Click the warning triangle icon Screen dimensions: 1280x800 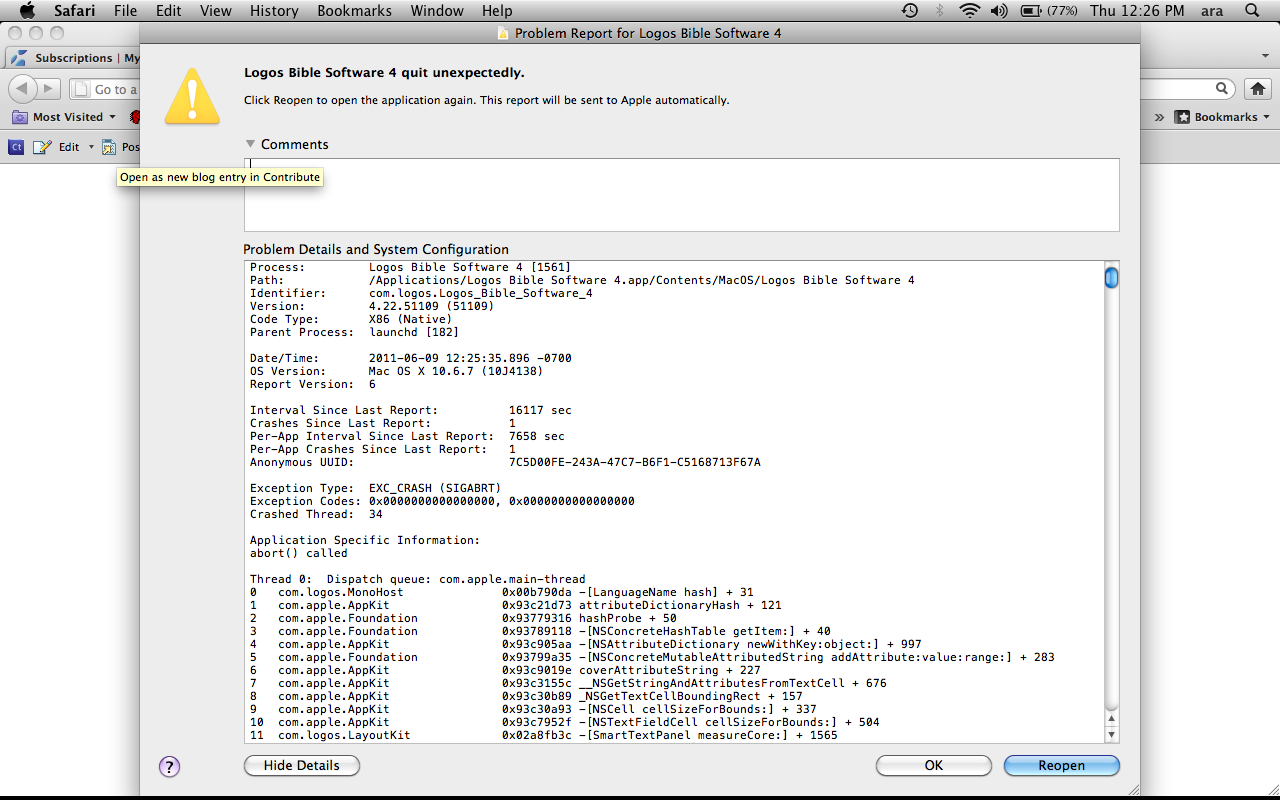192,96
